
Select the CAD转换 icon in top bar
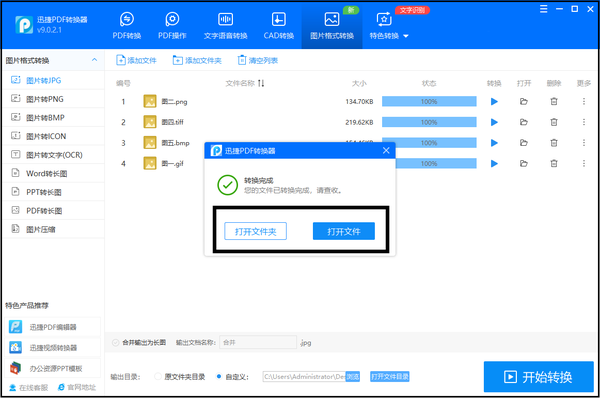[279, 19]
